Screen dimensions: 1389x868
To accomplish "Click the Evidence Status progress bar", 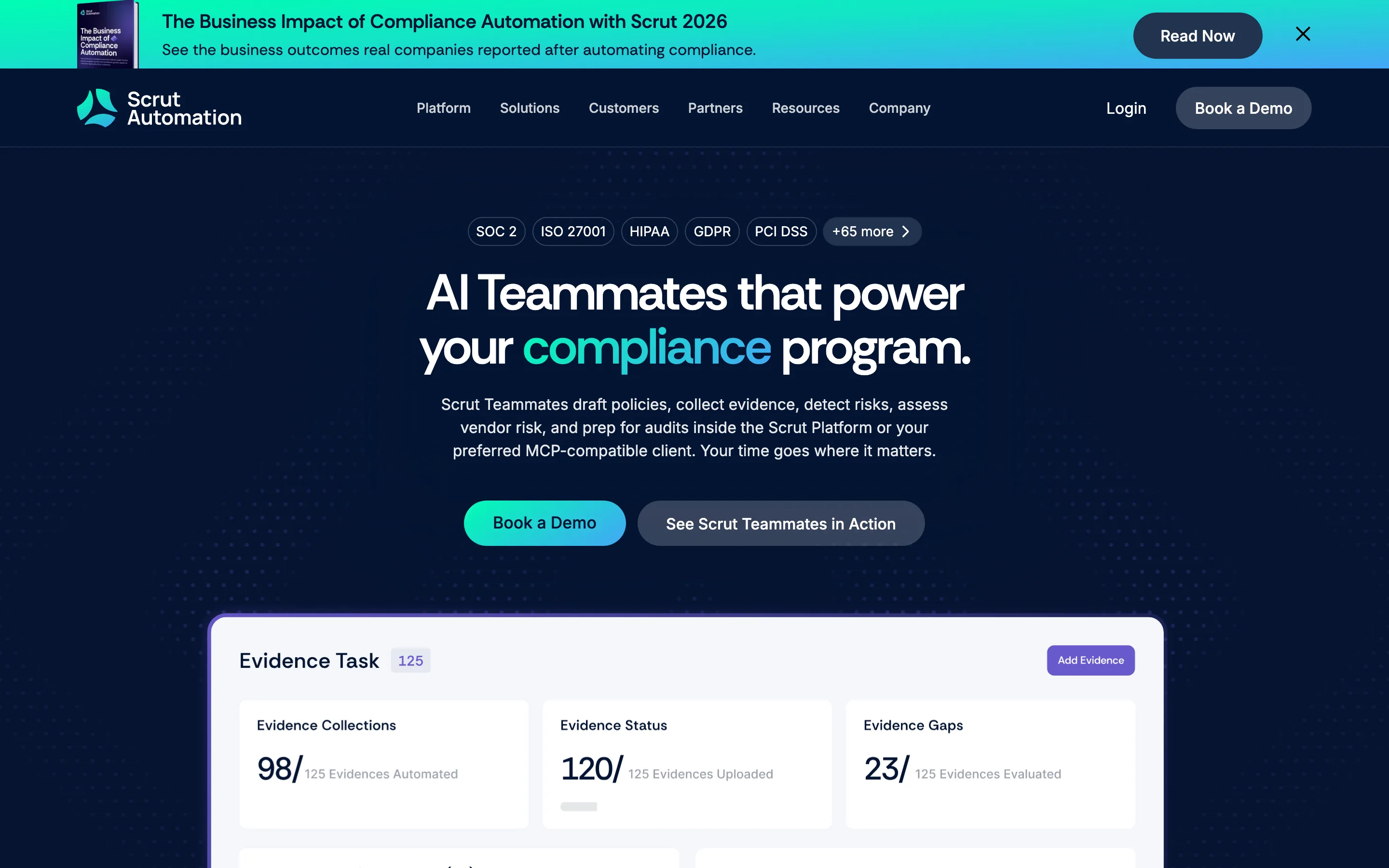I will coord(579,807).
